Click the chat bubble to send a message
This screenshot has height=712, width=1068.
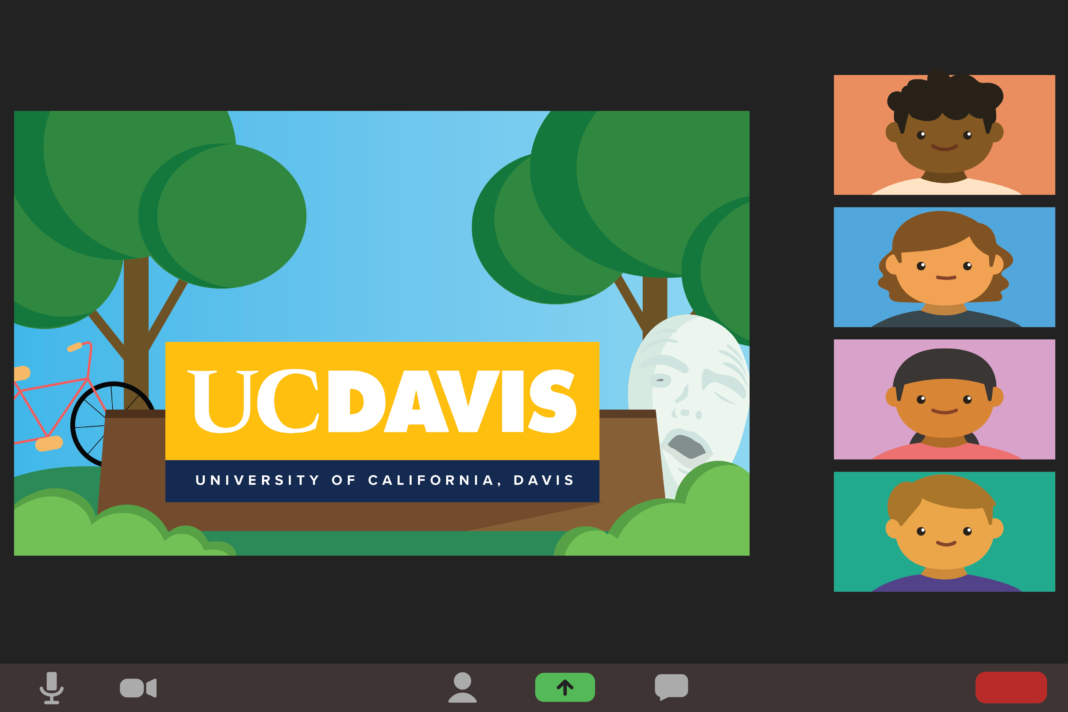672,686
